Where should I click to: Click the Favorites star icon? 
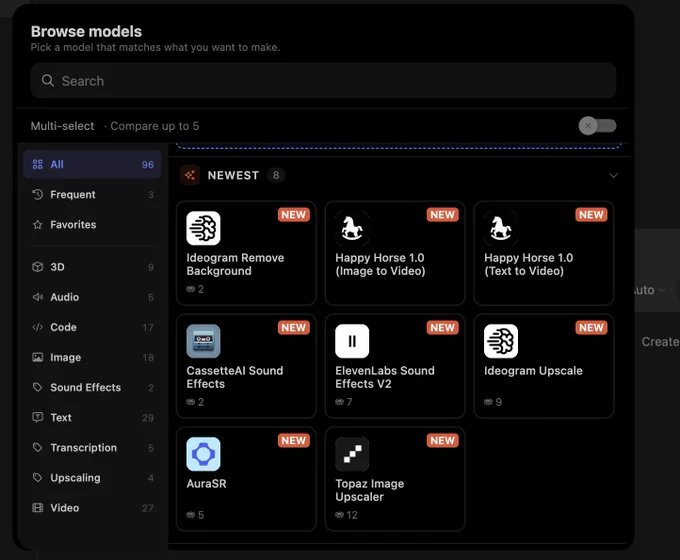click(x=38, y=225)
